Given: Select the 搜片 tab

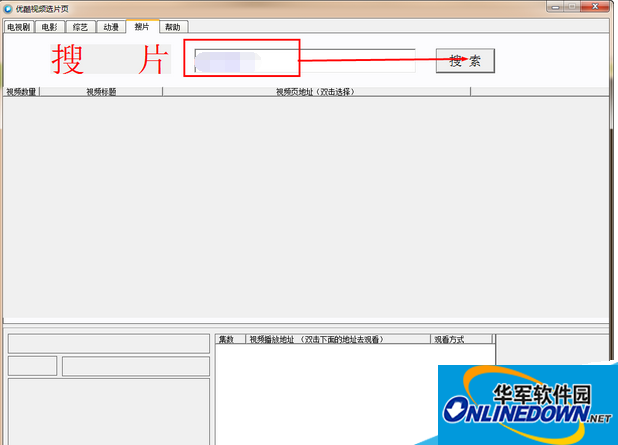Looking at the screenshot, I should [x=142, y=26].
